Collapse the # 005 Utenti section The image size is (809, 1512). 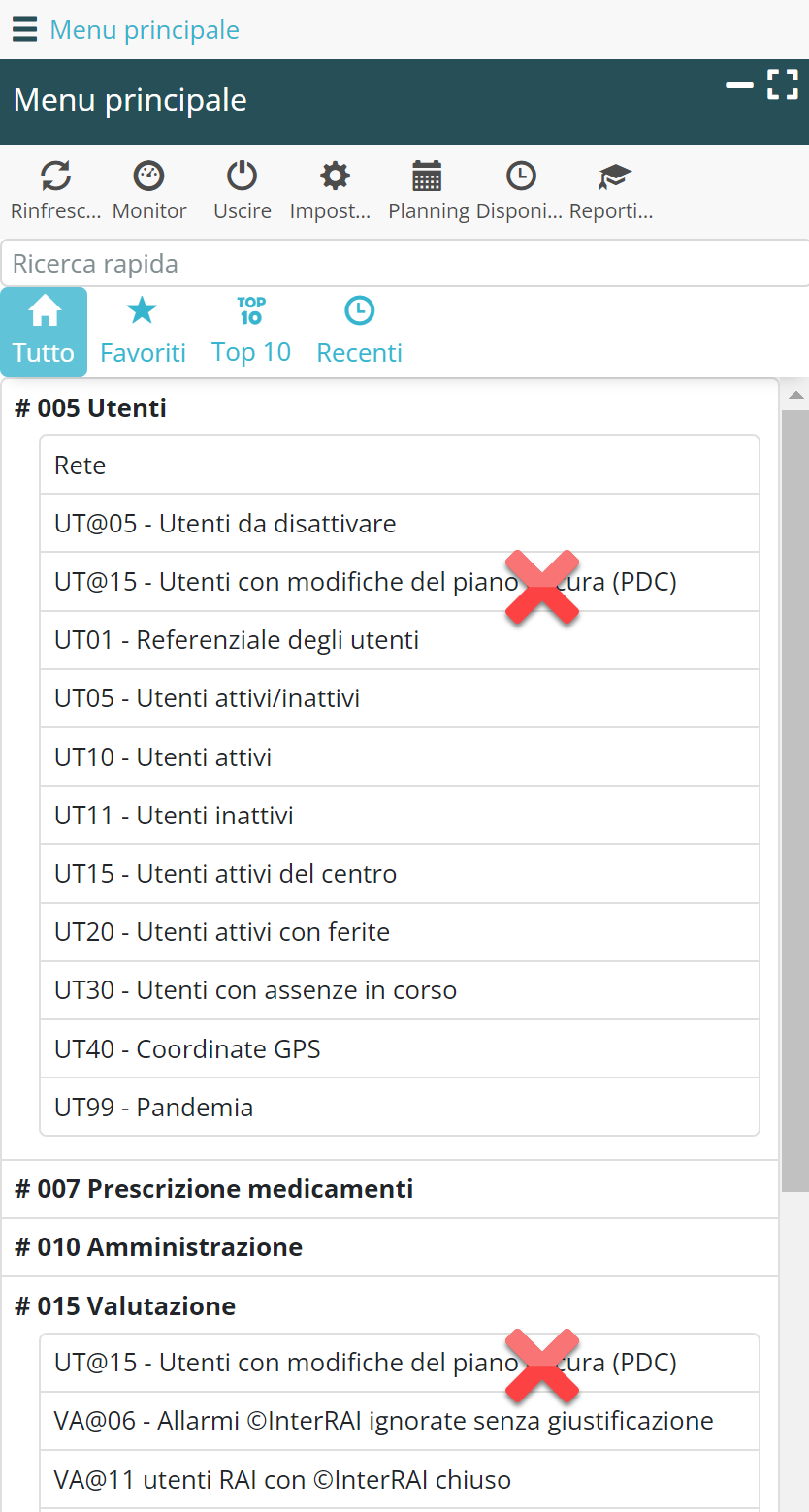tap(91, 408)
